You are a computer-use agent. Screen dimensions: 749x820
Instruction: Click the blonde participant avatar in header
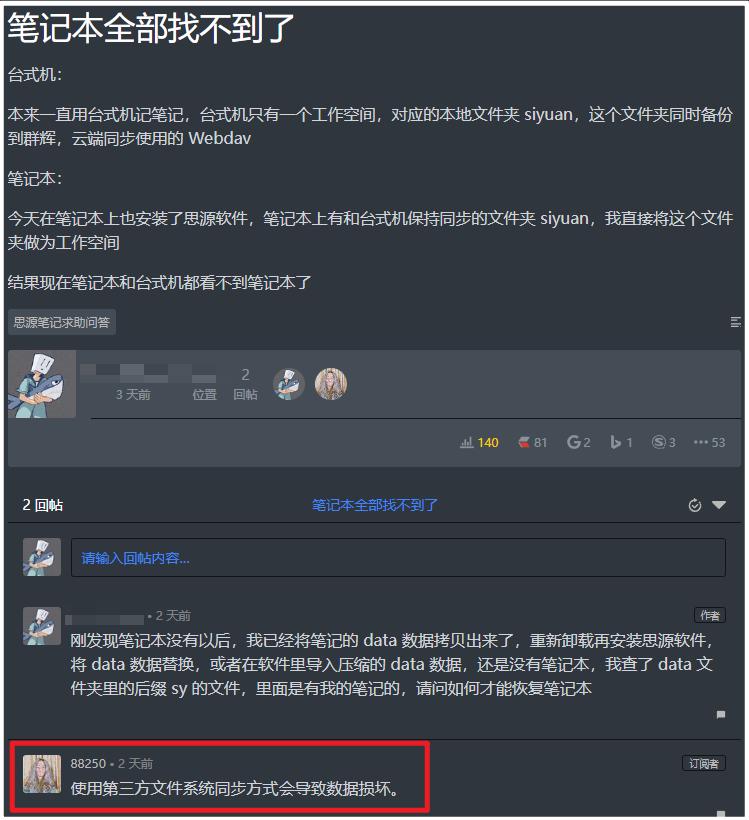click(x=331, y=384)
